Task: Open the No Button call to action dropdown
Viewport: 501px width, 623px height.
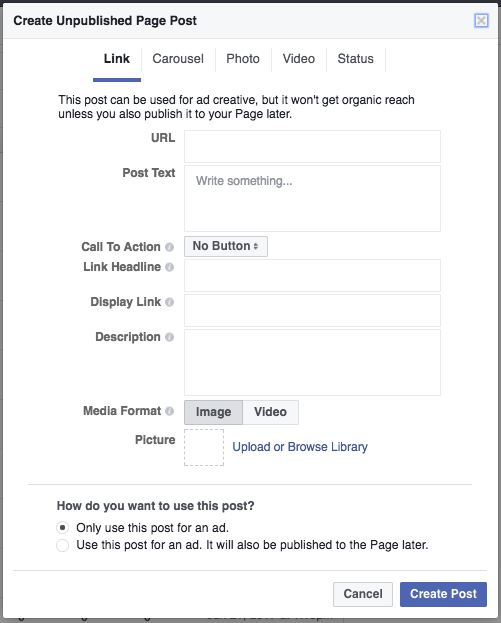Action: pyautogui.click(x=226, y=246)
